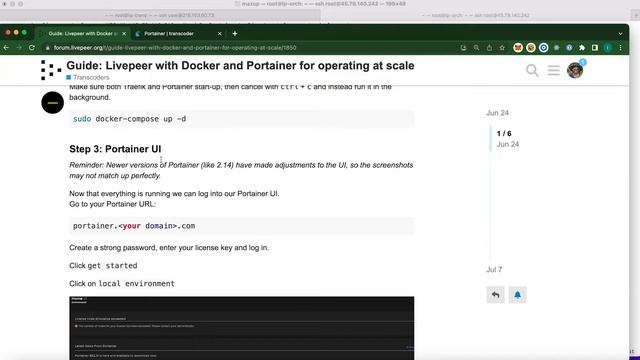Reload the forum page
The image size is (640, 360).
[32, 48]
